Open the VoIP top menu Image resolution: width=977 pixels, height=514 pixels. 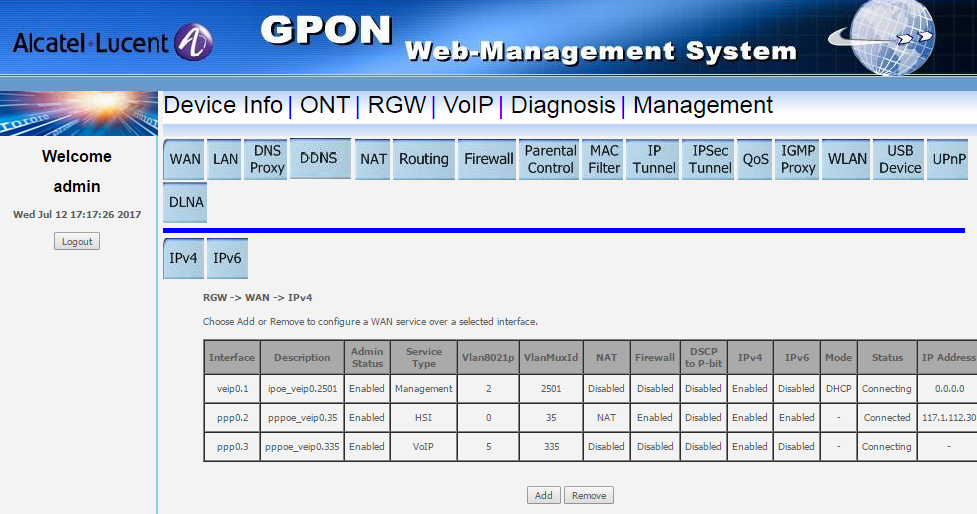(x=468, y=105)
